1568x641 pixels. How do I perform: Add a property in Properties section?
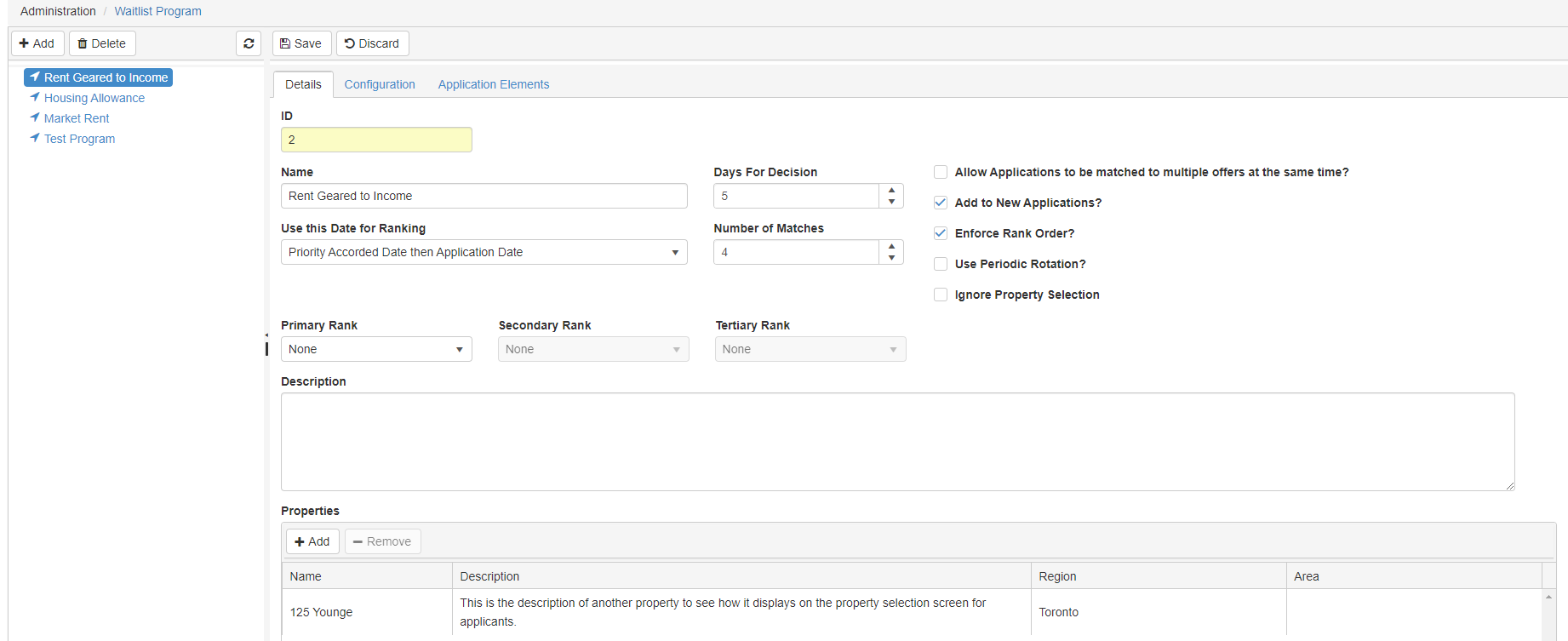pyautogui.click(x=312, y=541)
